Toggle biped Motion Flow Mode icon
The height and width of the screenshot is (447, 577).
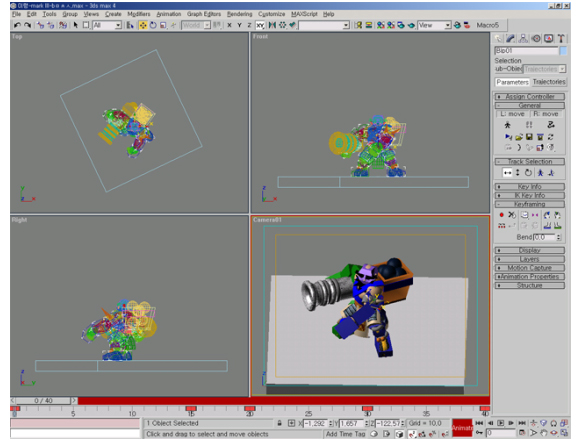551,125
